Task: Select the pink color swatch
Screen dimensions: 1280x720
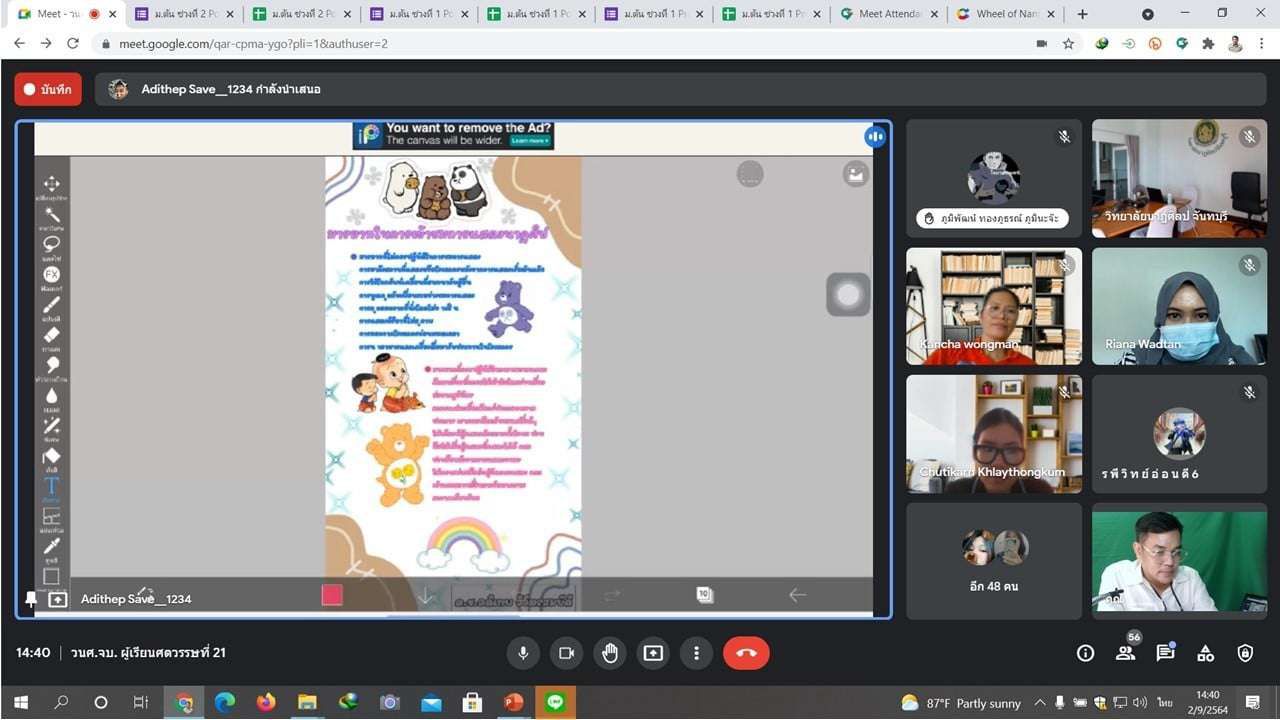Action: click(332, 595)
